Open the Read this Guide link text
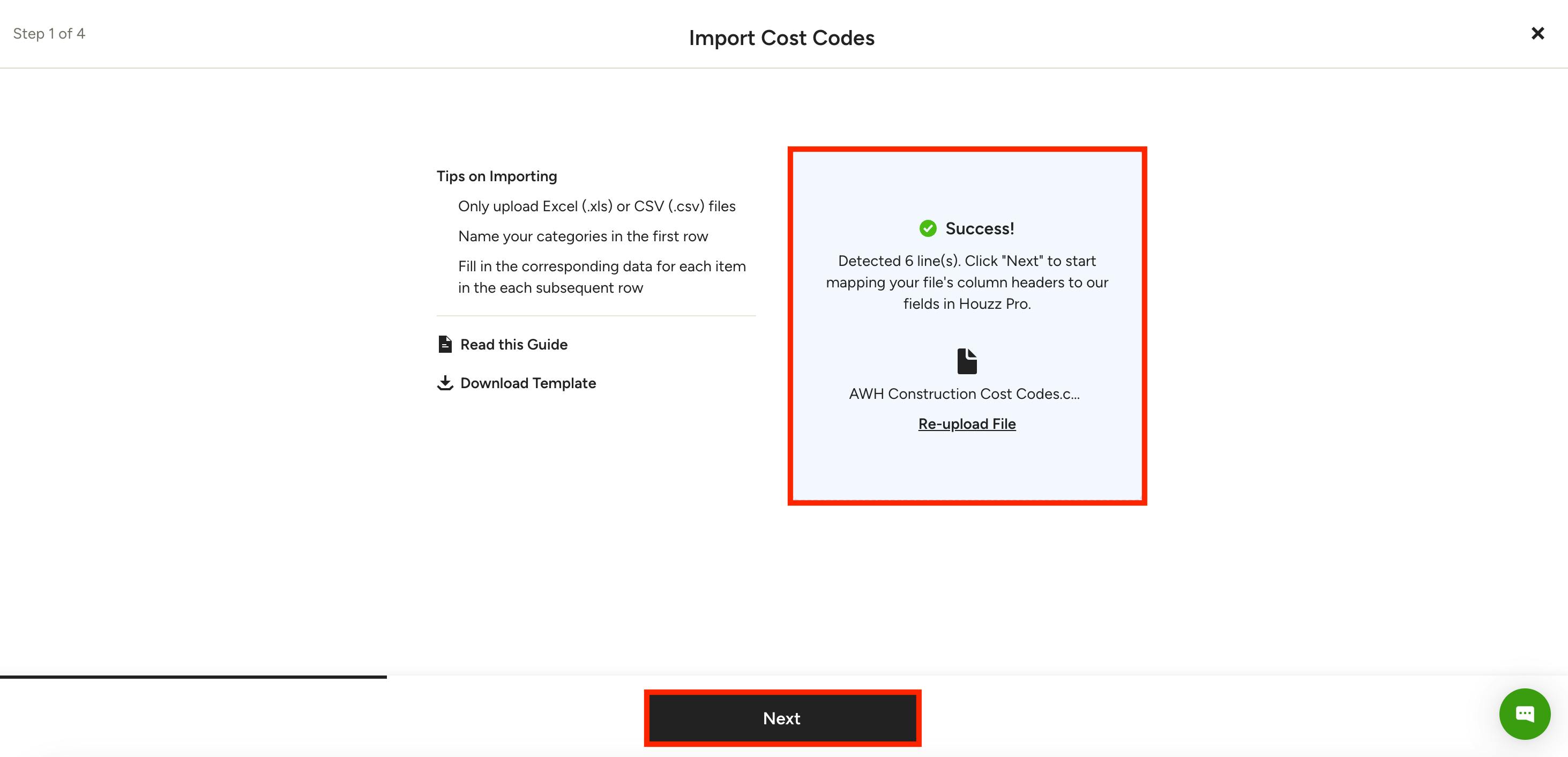The image size is (1568, 757). (514, 345)
